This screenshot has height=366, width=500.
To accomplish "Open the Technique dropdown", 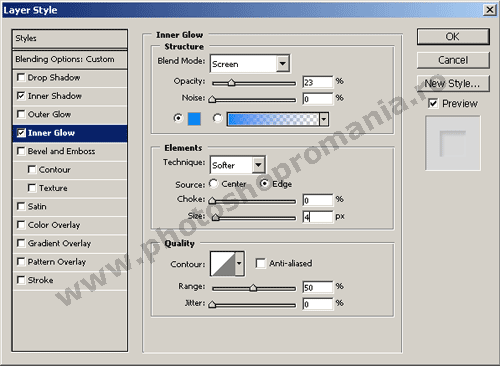I will (238, 165).
